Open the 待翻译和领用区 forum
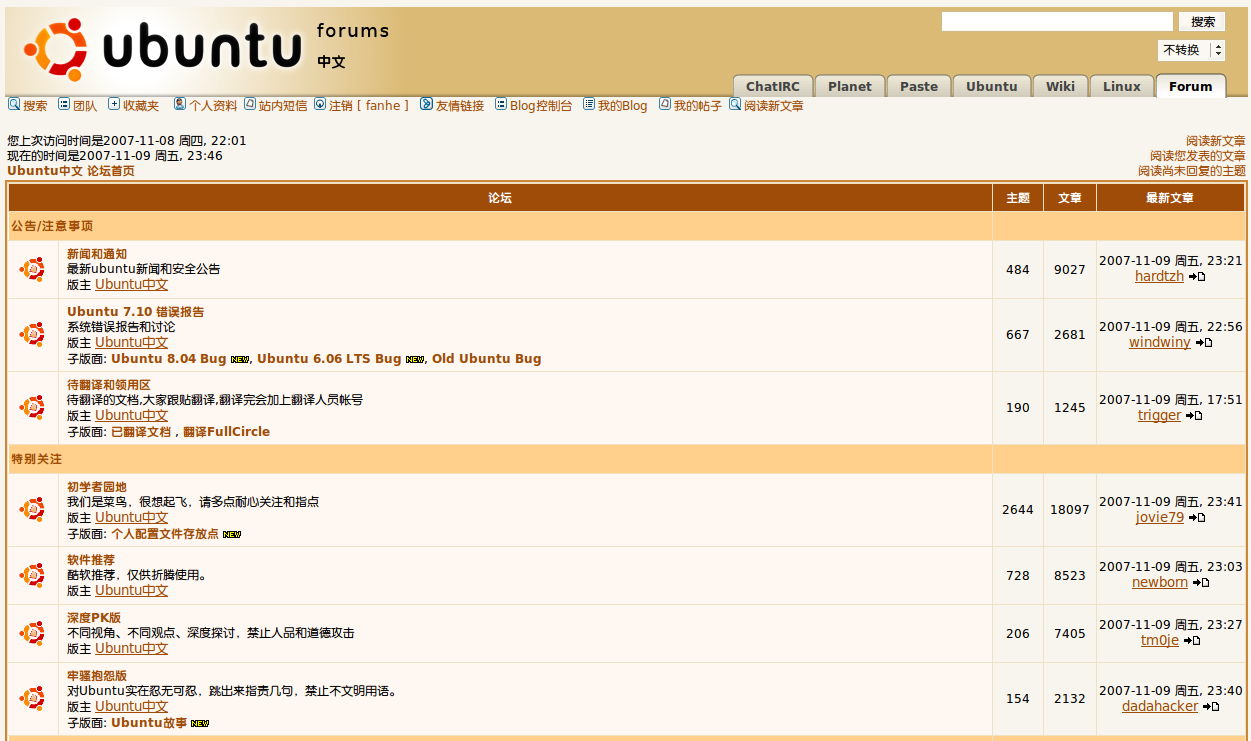The height and width of the screenshot is (741, 1251). tap(108, 385)
